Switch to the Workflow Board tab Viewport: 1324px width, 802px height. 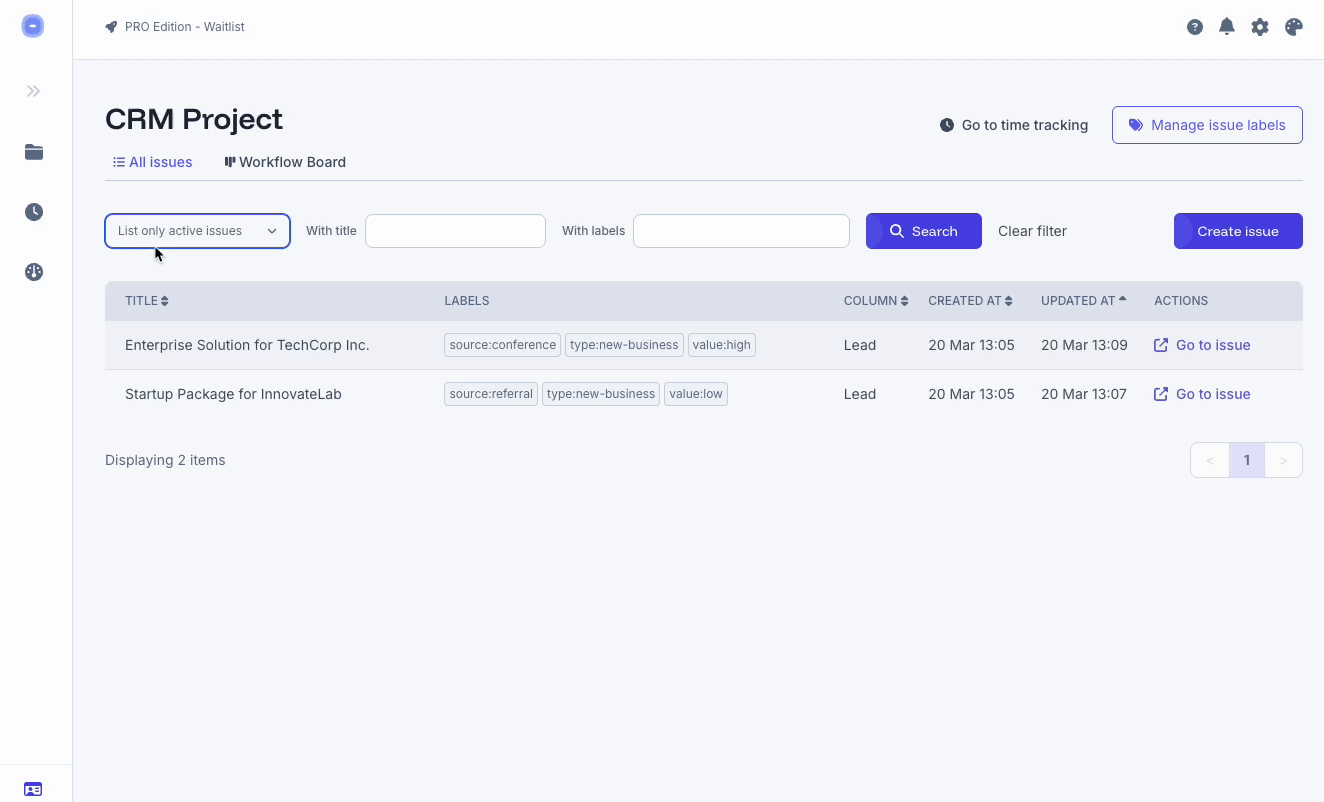[x=285, y=162]
